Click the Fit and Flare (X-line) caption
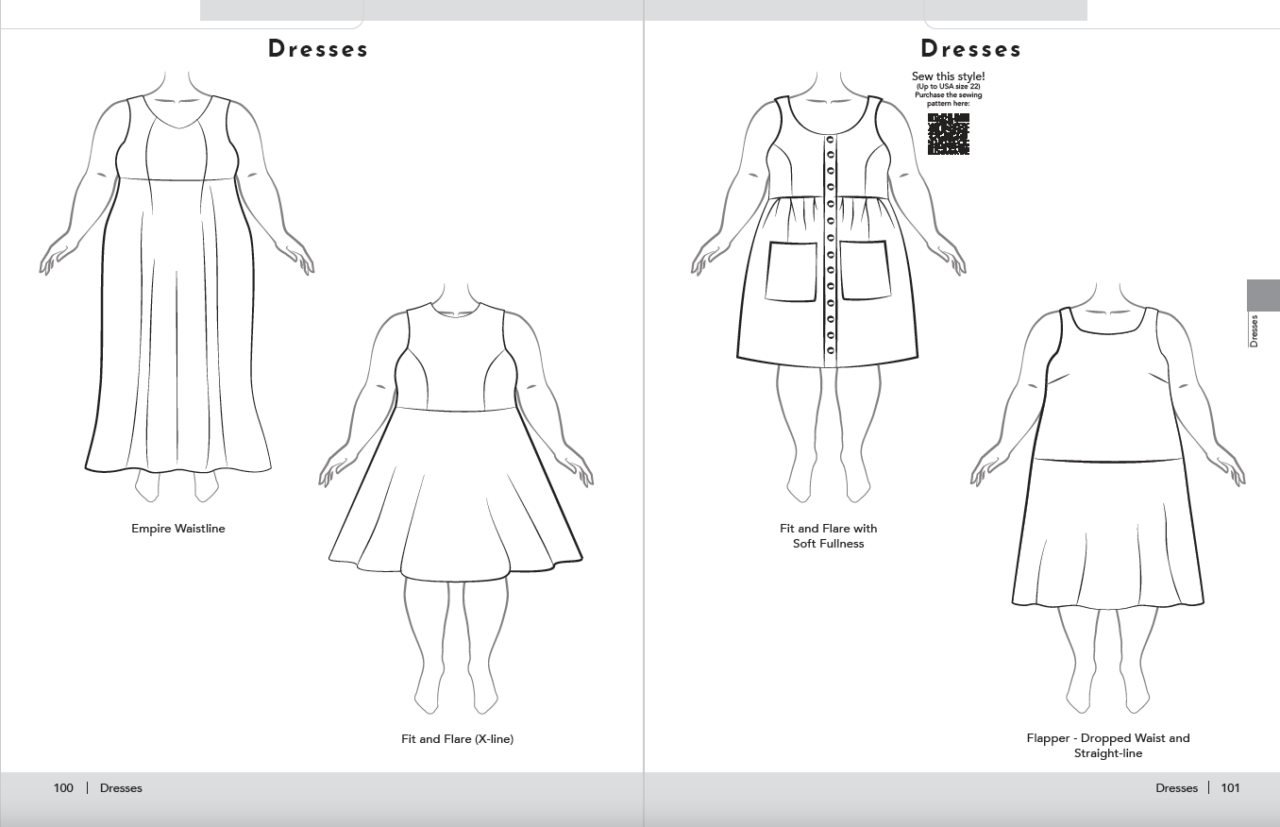 tap(457, 737)
